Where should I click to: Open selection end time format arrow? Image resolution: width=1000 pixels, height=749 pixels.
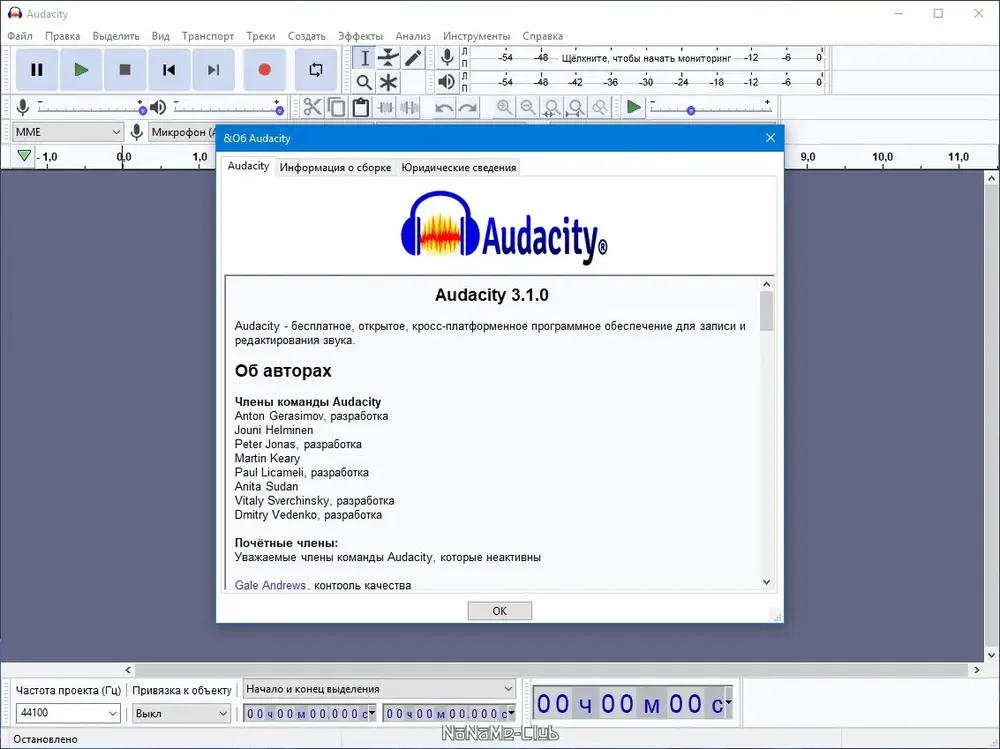pos(511,713)
